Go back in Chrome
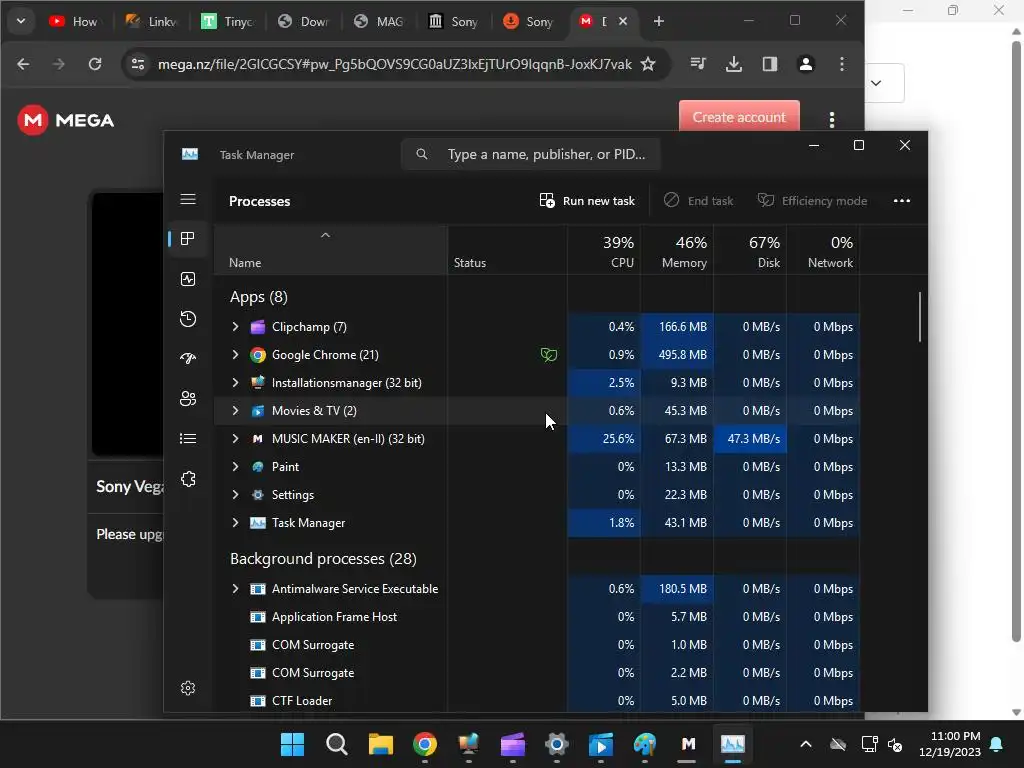 click(x=23, y=64)
